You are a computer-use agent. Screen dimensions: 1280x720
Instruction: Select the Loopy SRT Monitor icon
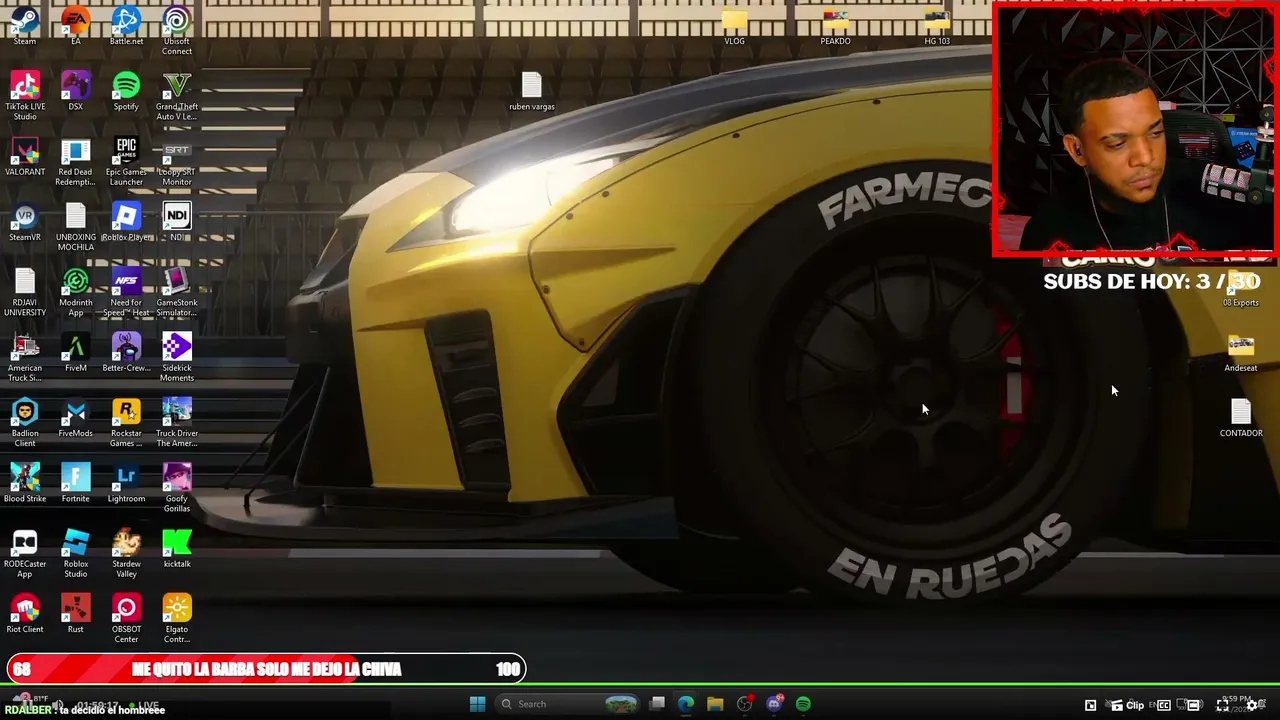point(177,162)
